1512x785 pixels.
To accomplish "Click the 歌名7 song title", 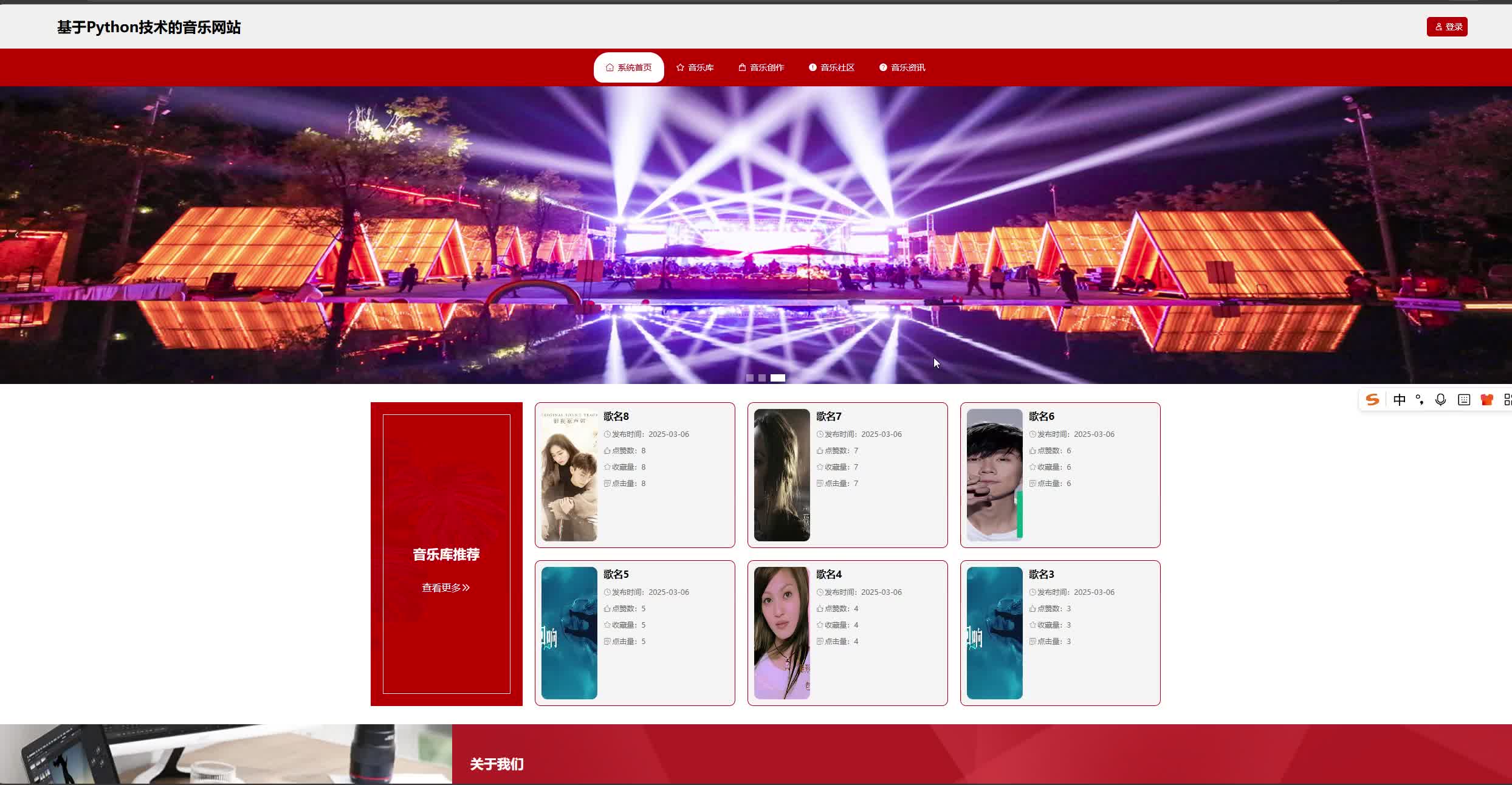I will coord(828,416).
